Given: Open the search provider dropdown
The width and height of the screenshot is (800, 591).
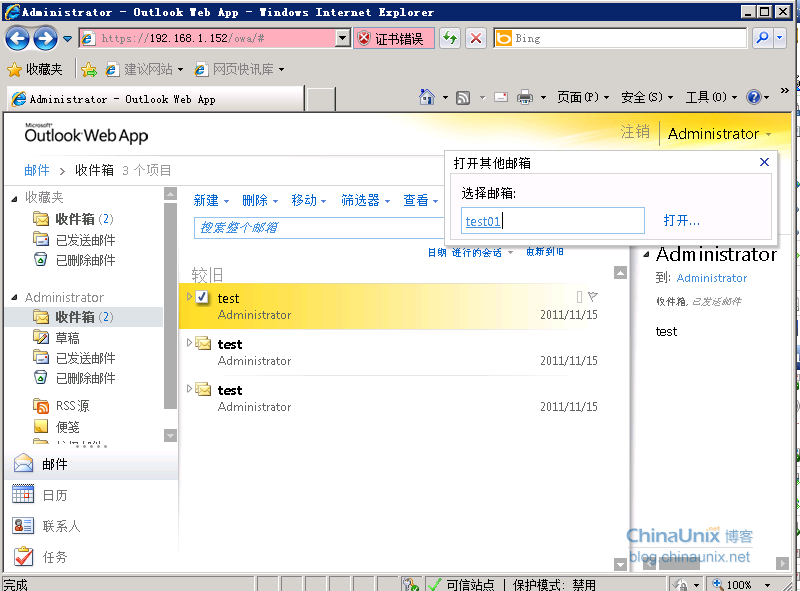Looking at the screenshot, I should tap(780, 38).
